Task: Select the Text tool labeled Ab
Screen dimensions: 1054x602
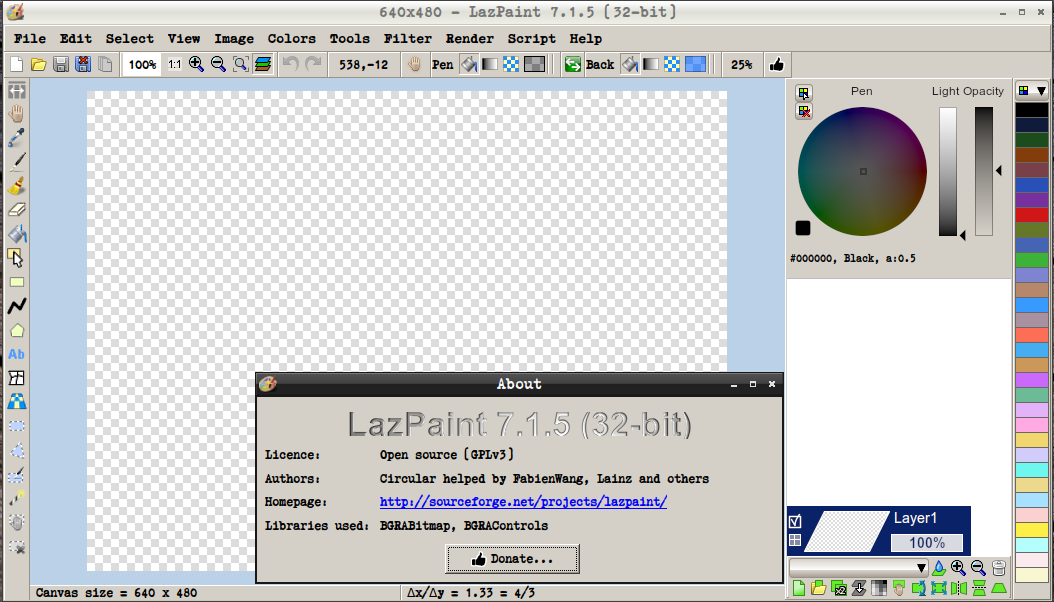Action: point(17,354)
